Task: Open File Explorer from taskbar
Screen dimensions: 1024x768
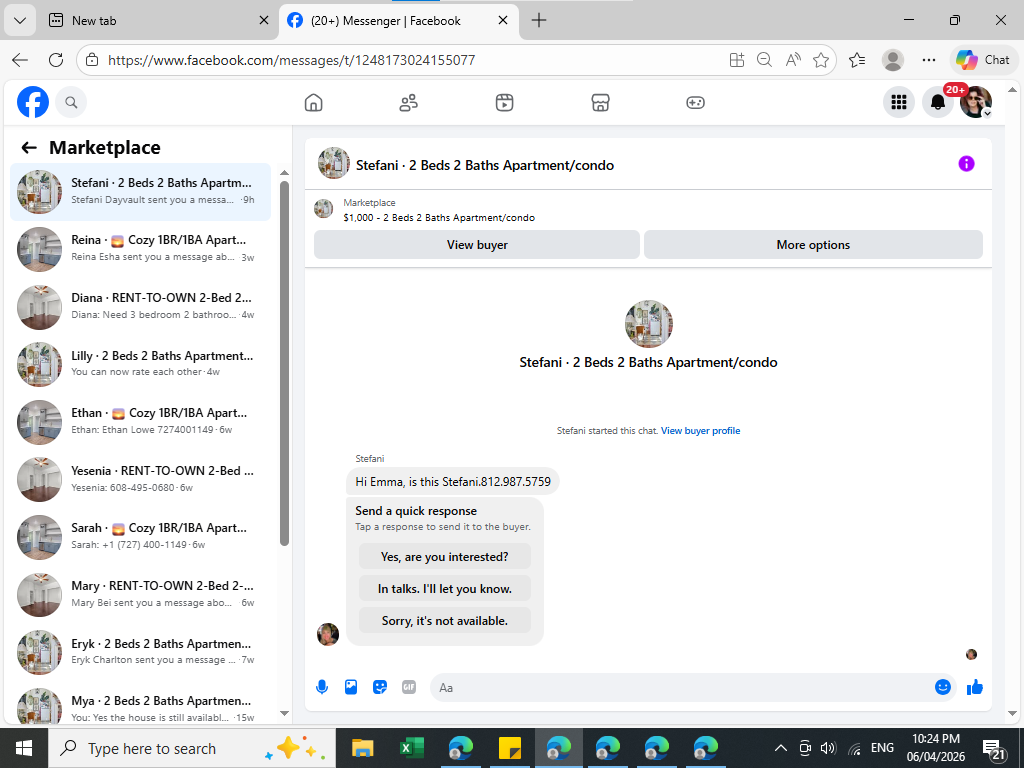Action: [362, 748]
